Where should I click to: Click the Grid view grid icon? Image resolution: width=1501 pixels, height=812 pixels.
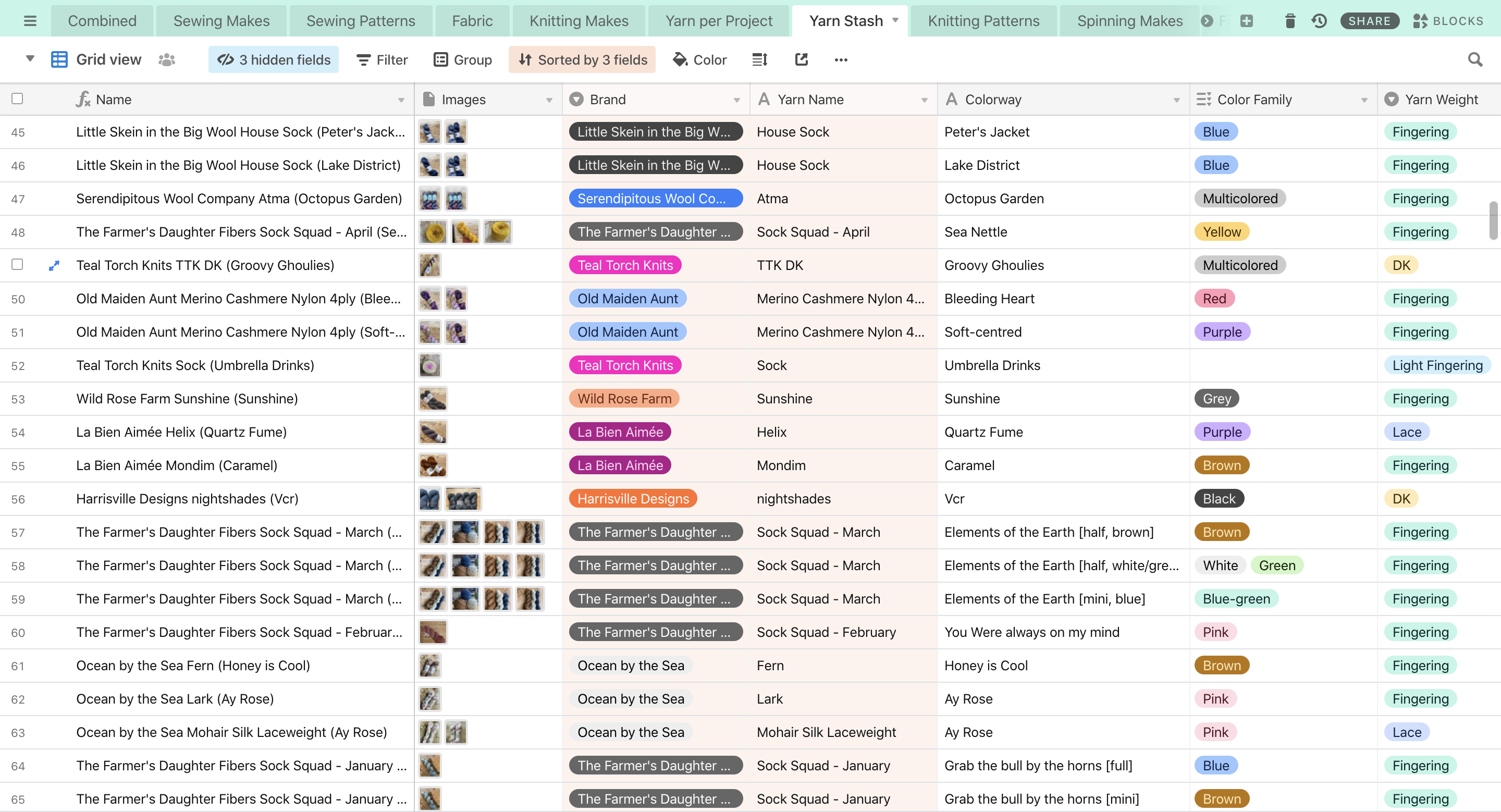(59, 59)
